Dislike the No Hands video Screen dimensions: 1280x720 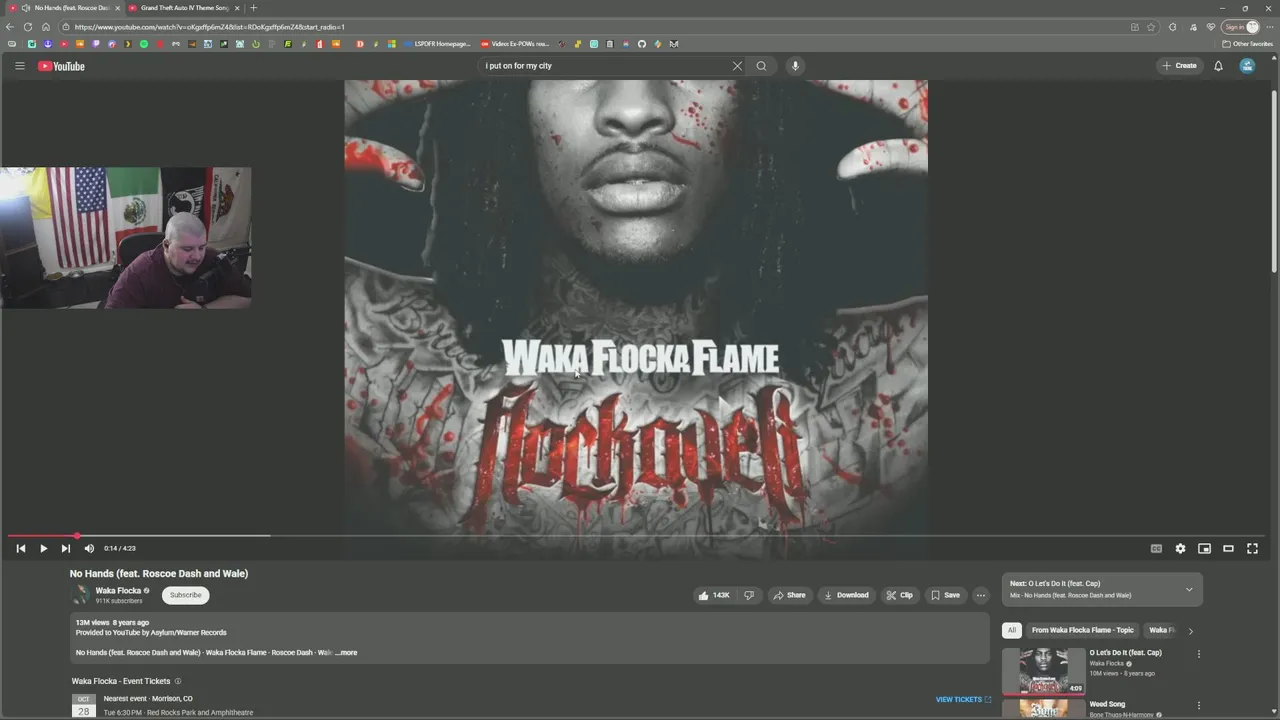[749, 595]
